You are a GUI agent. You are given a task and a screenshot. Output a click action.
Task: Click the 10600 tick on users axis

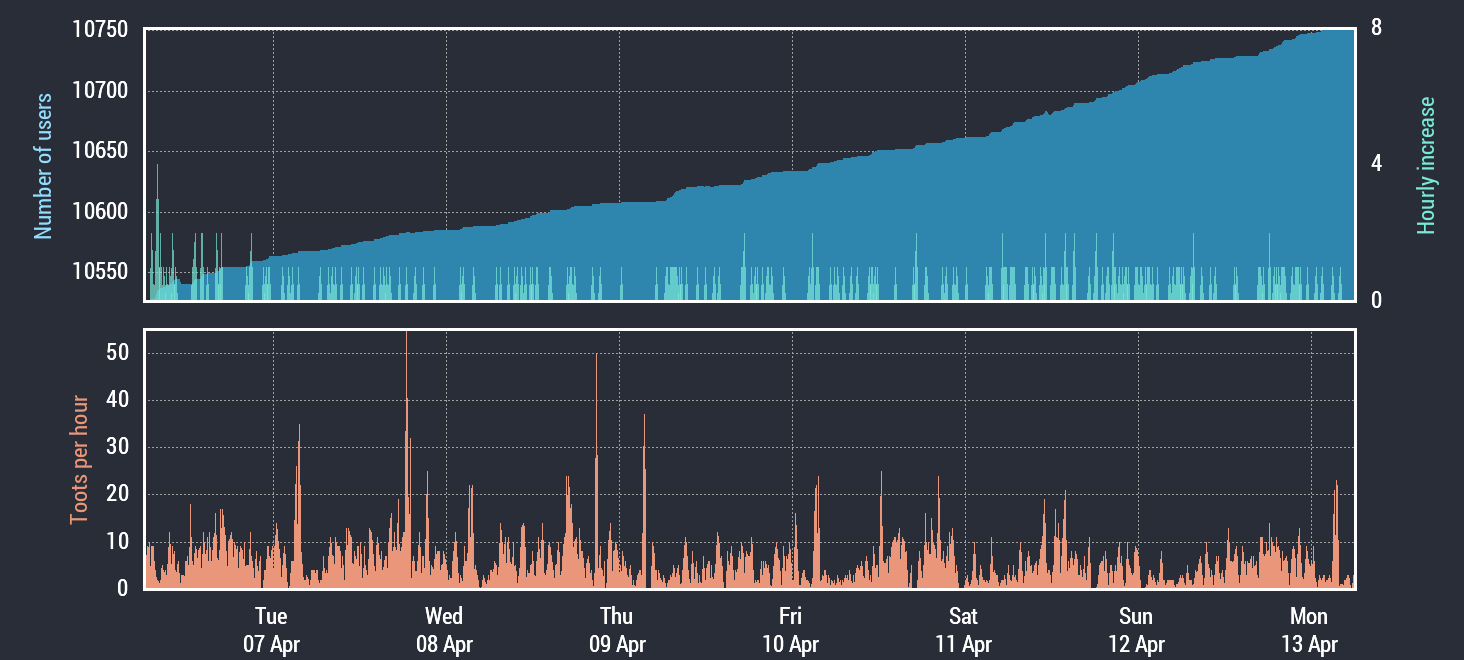pyautogui.click(x=100, y=212)
